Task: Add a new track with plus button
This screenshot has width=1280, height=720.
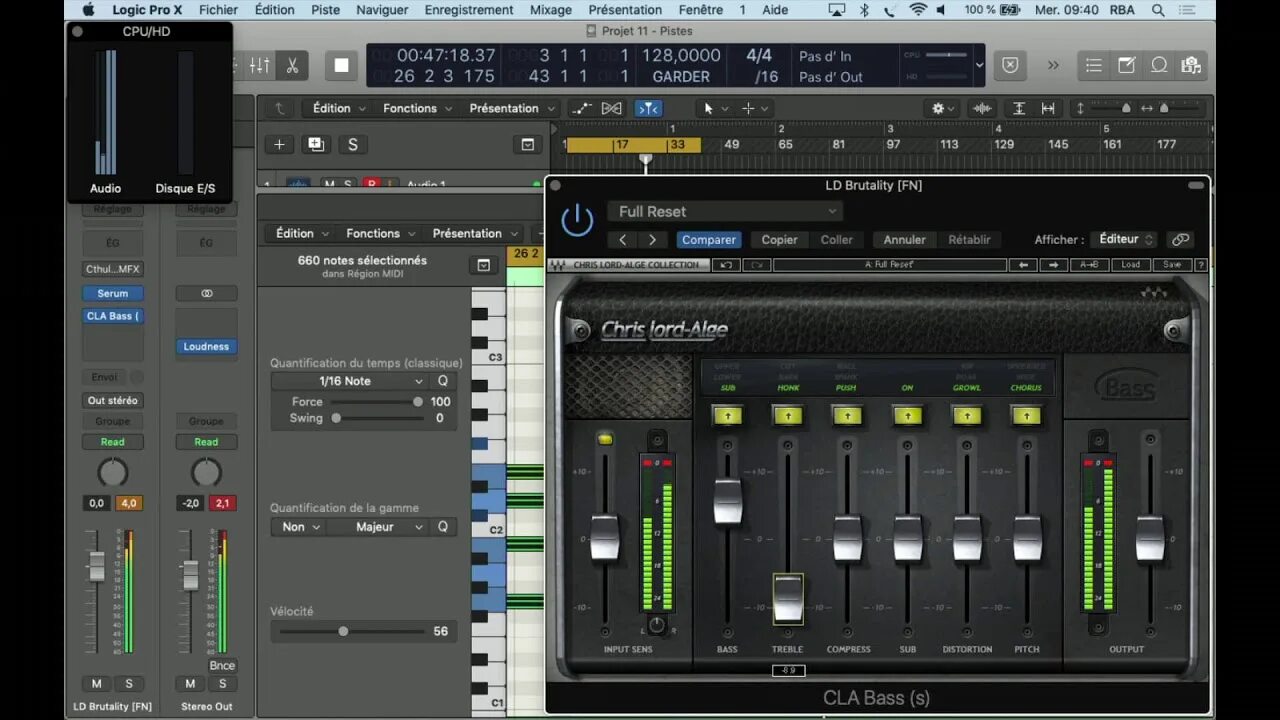Action: 280,144
